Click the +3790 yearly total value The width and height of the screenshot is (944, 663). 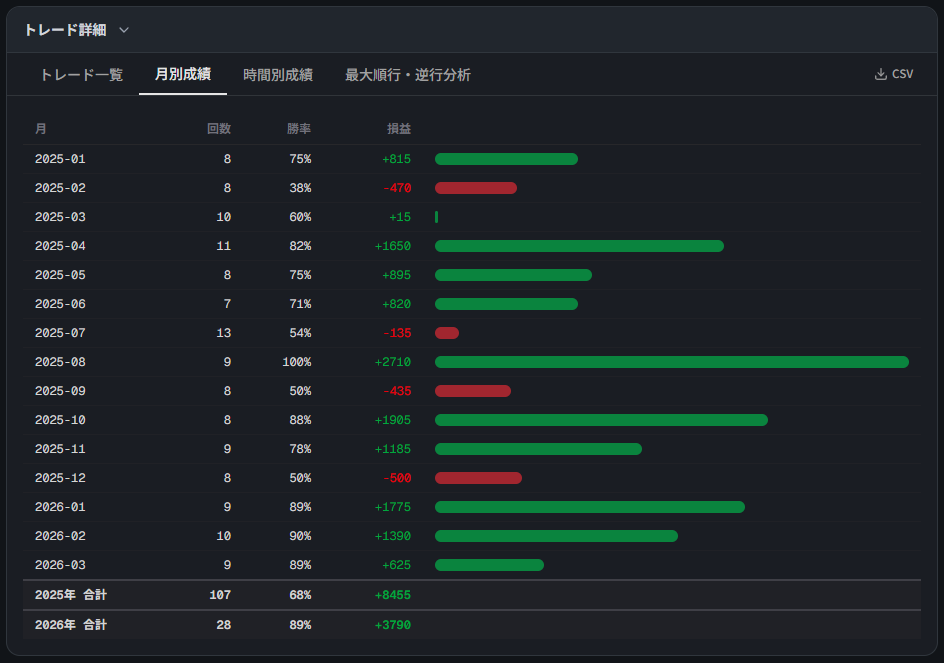click(x=393, y=625)
